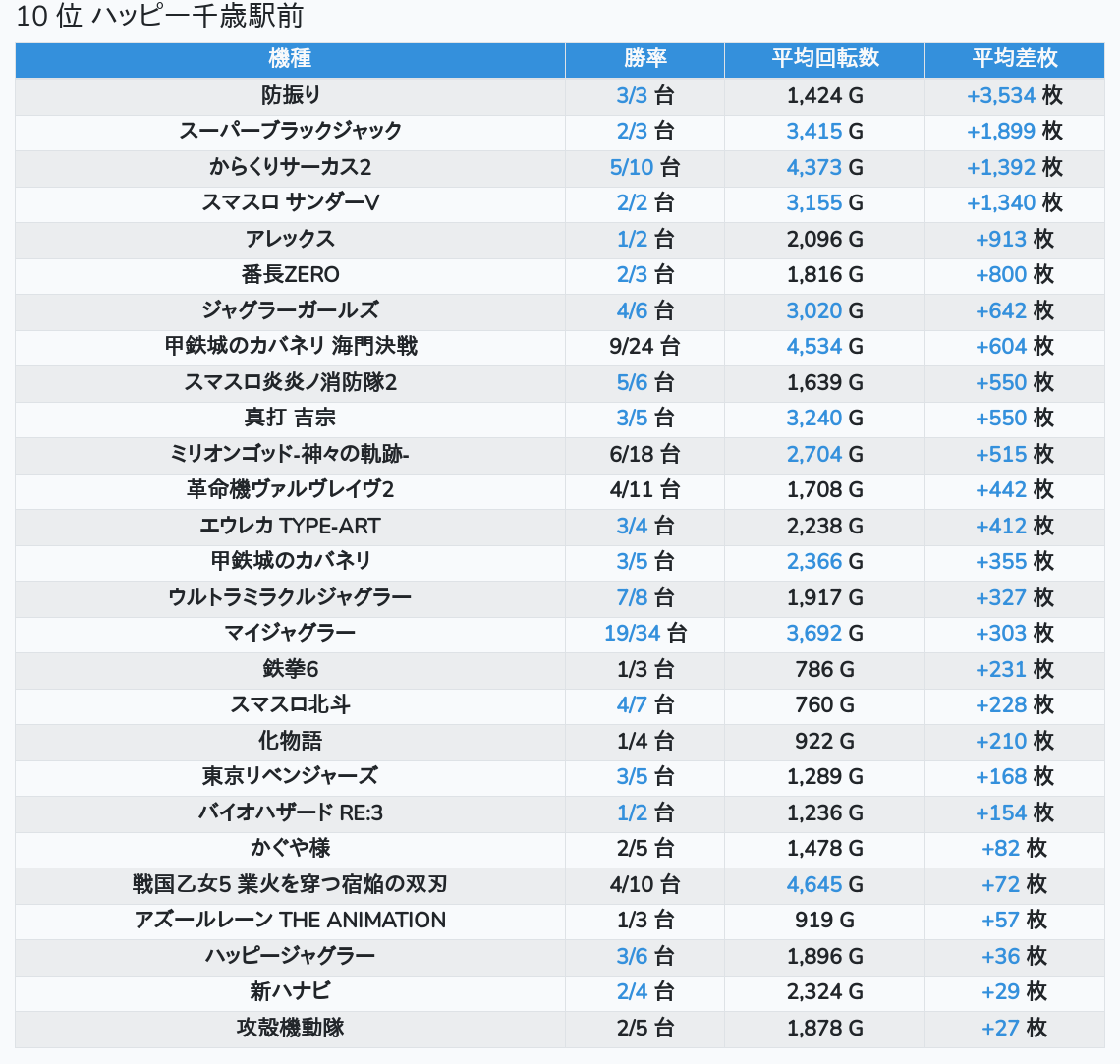This screenshot has width=1120, height=1064.
Task: Select ミリオンゴッド-神々の軌跡- machine cell
Action: coord(290,454)
